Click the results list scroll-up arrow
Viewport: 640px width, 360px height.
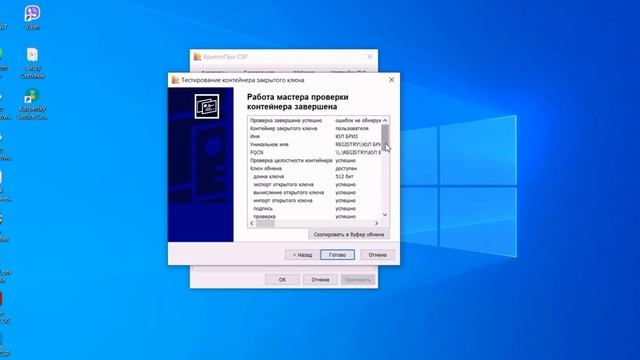point(385,120)
